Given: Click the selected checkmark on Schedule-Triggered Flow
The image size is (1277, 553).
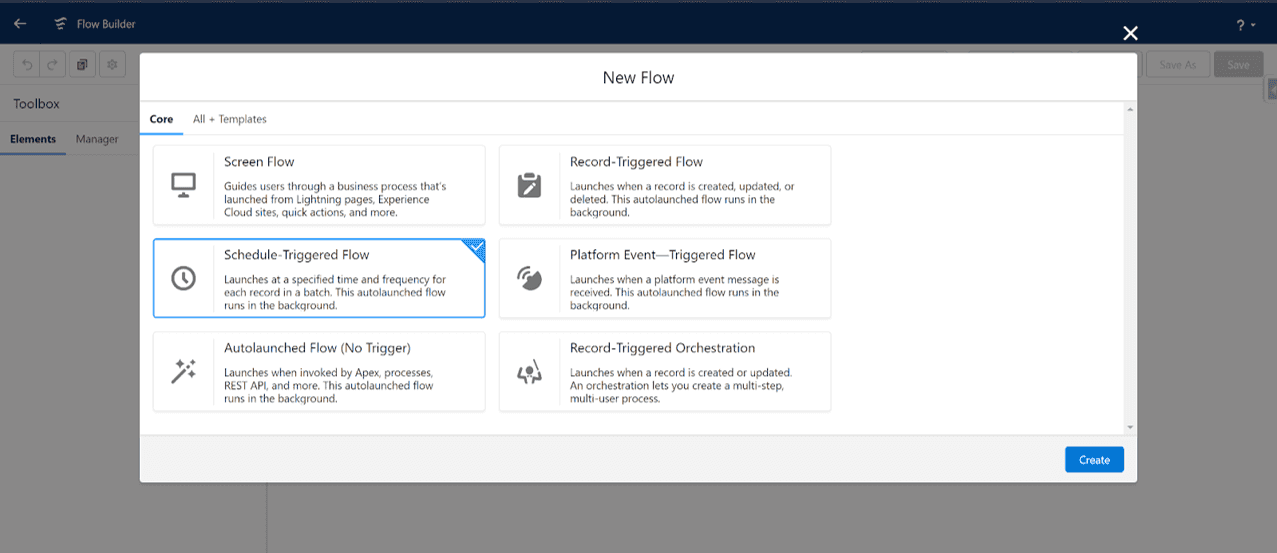Looking at the screenshot, I should [x=477, y=247].
